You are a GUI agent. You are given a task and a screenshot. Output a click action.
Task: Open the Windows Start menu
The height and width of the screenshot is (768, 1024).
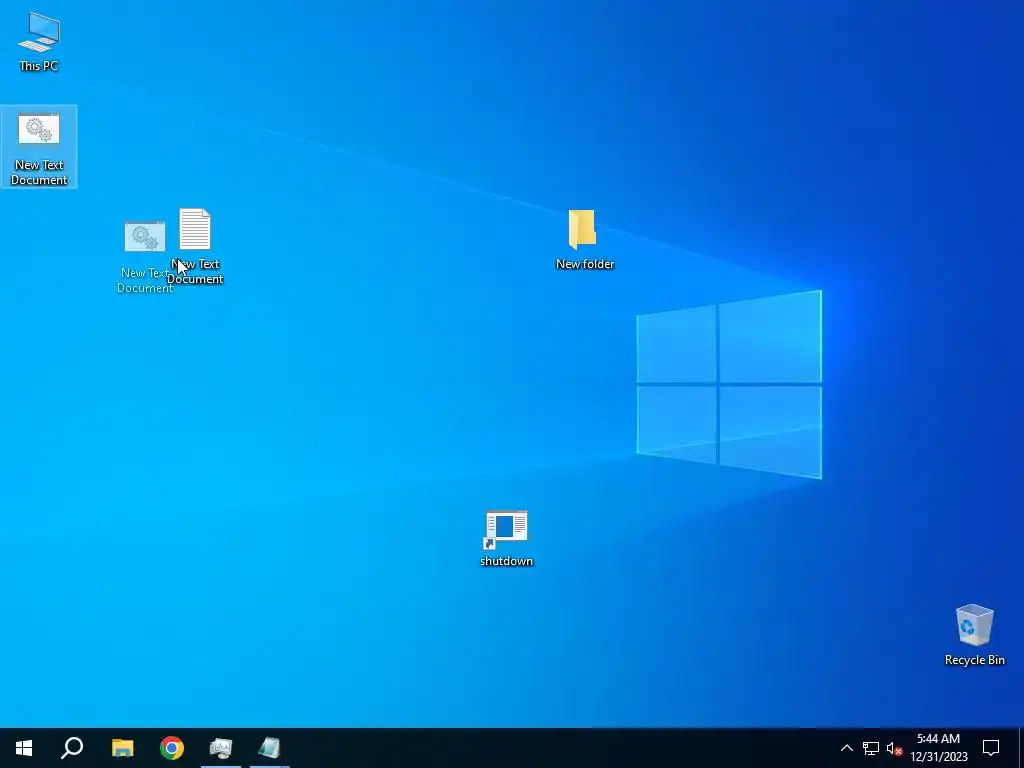24,748
